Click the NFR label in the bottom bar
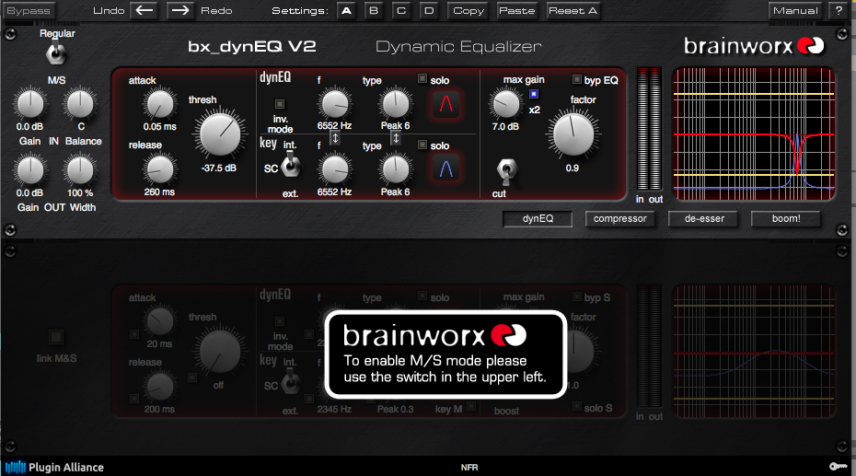 469,468
